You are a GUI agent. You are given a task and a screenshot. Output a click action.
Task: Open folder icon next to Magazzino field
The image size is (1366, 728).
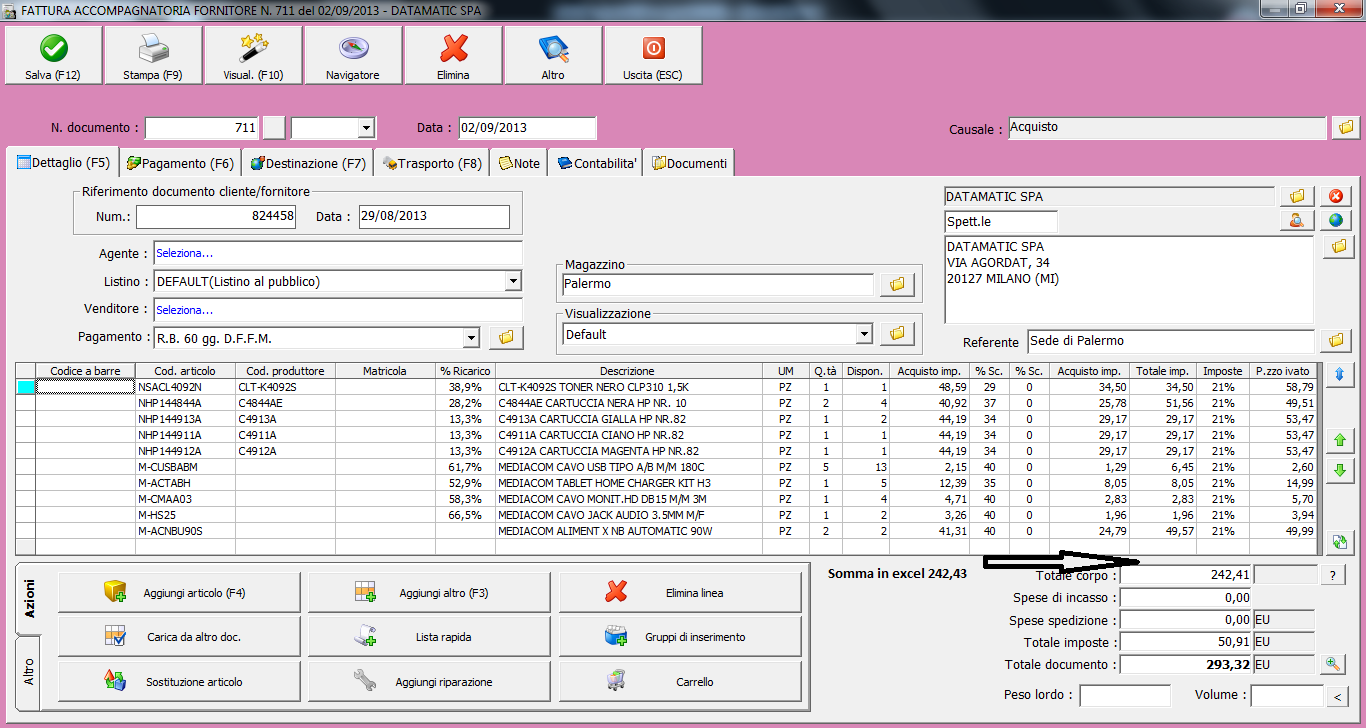click(897, 285)
